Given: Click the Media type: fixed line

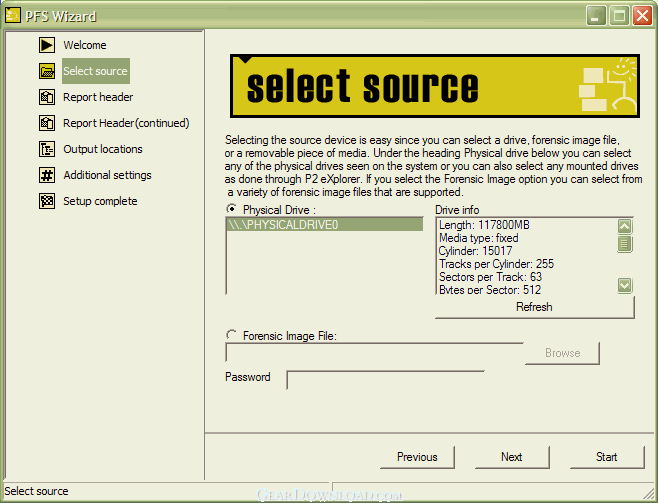Looking at the screenshot, I should pos(479,238).
